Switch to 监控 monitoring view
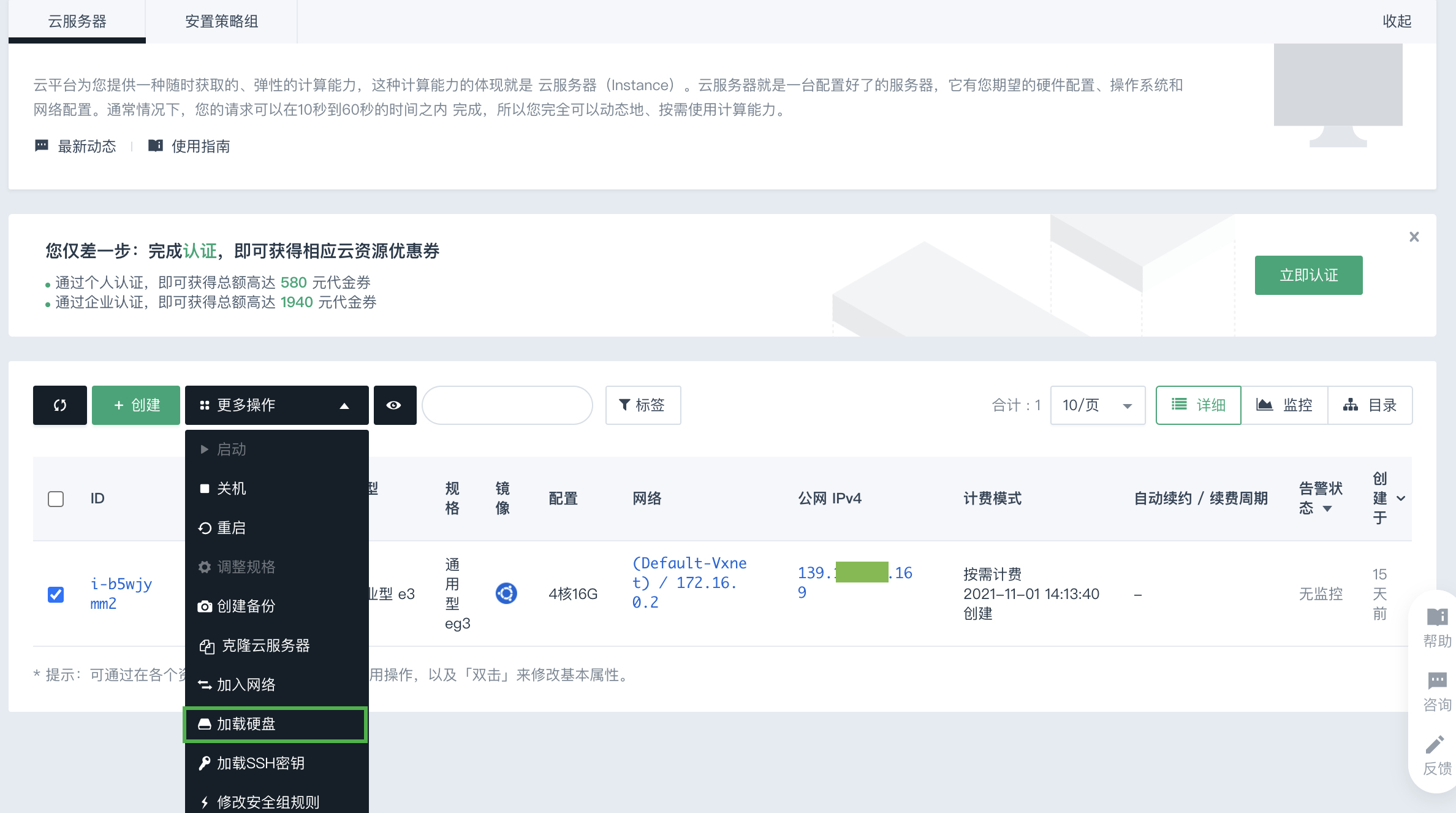The image size is (1456, 813). (1284, 405)
